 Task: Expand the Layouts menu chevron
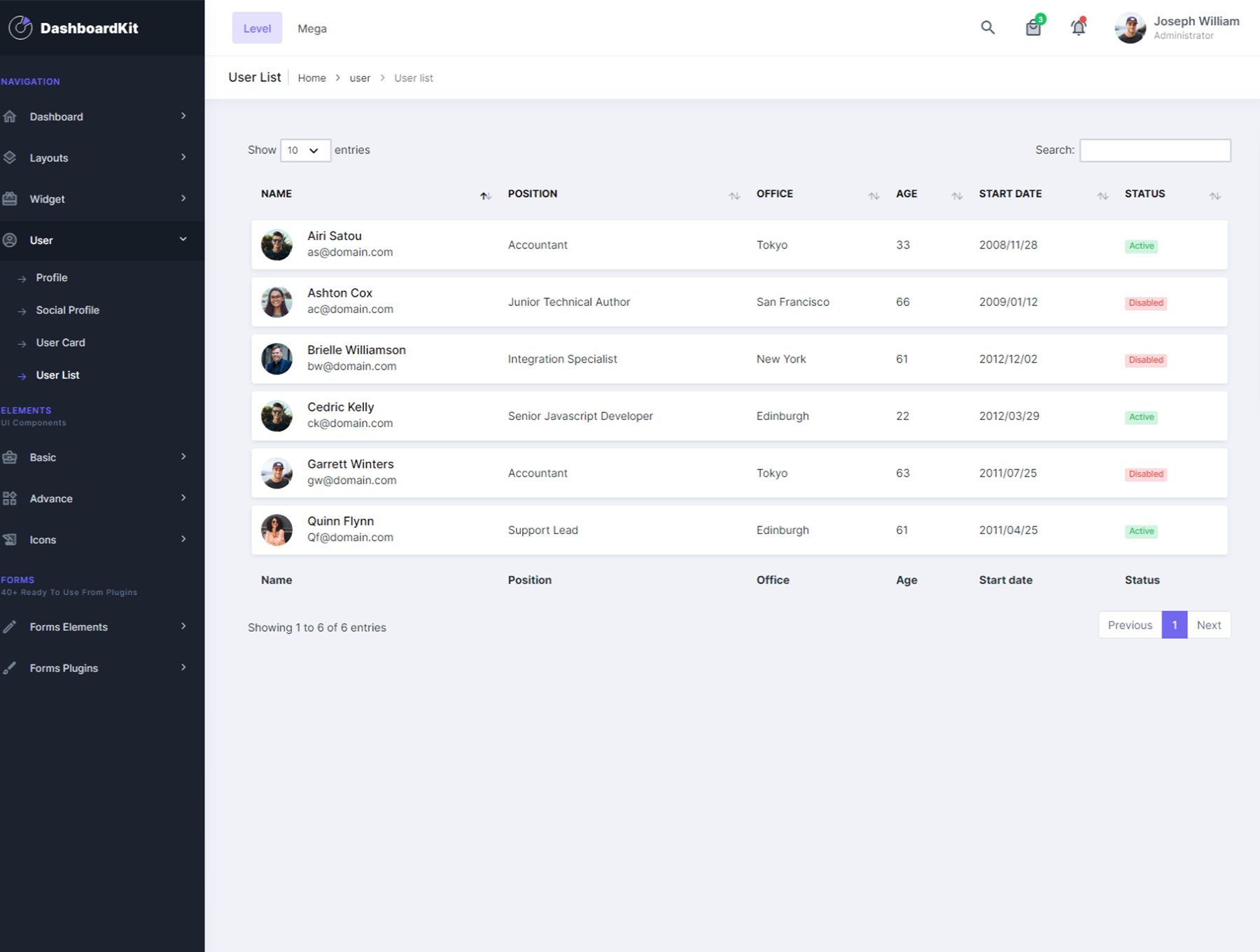pos(183,157)
